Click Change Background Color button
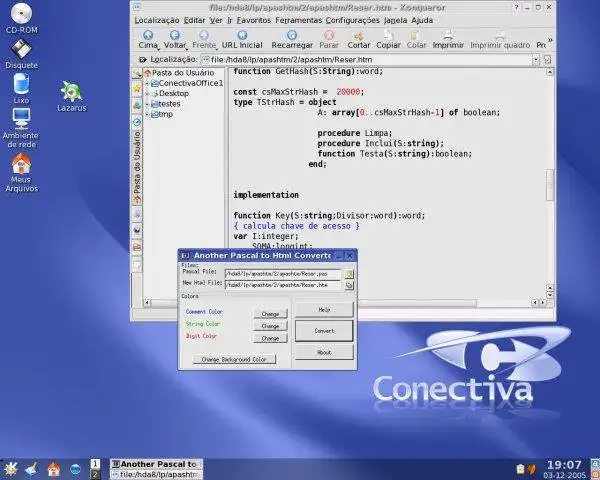600x480 pixels. tap(234, 359)
